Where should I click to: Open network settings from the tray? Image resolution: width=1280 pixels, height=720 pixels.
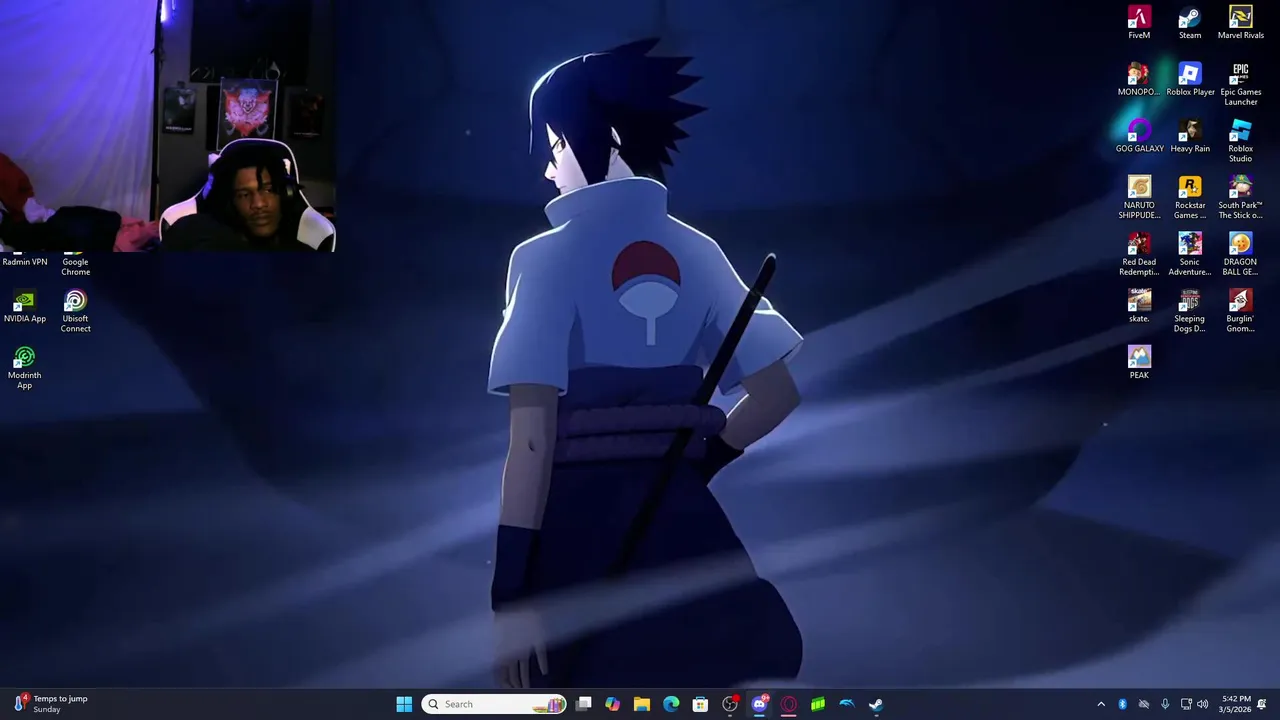(x=1186, y=704)
